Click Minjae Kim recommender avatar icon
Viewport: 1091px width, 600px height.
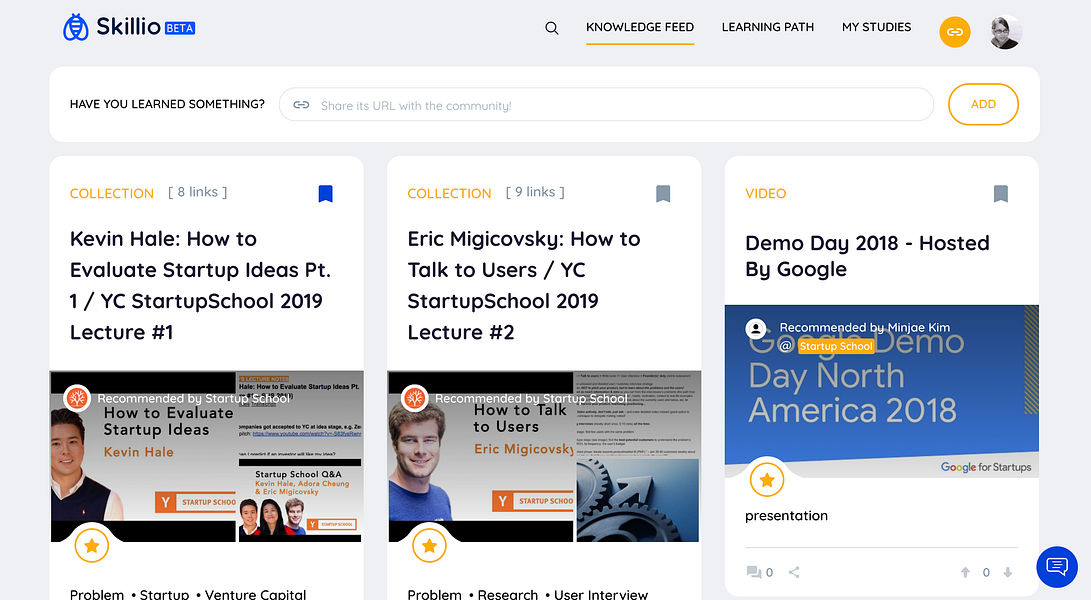(x=756, y=328)
